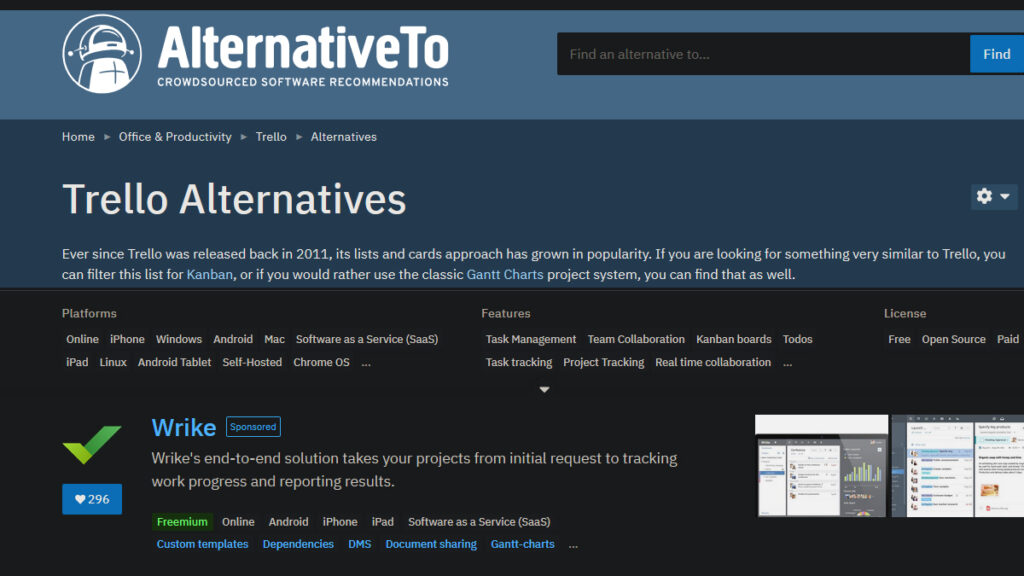The image size is (1024, 576).
Task: Click the 'Trello Alternatives' heading
Action: click(x=234, y=199)
